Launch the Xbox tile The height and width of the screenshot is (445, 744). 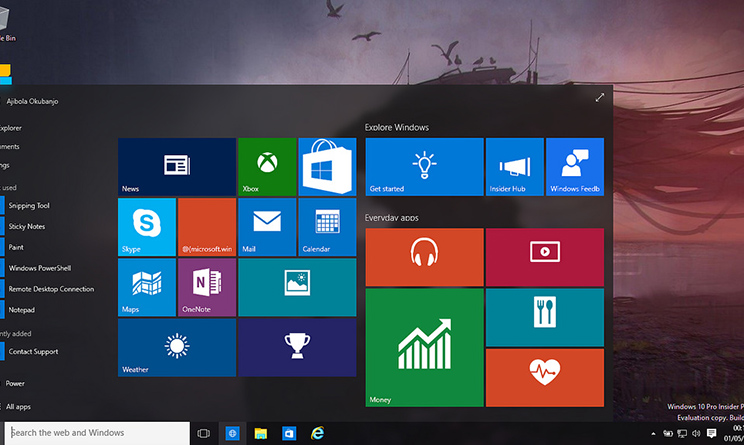click(267, 167)
